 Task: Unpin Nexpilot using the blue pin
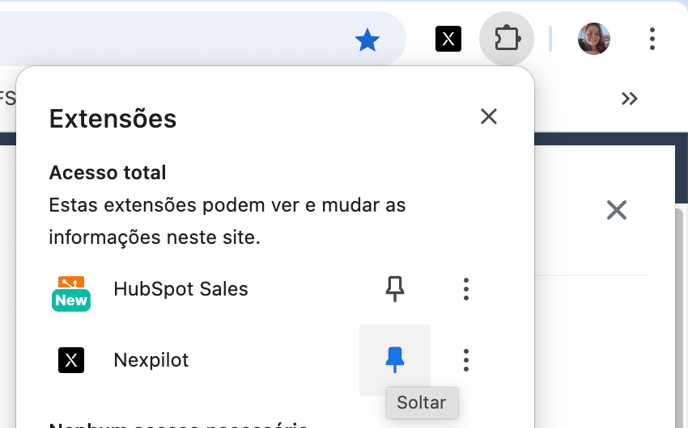click(395, 360)
